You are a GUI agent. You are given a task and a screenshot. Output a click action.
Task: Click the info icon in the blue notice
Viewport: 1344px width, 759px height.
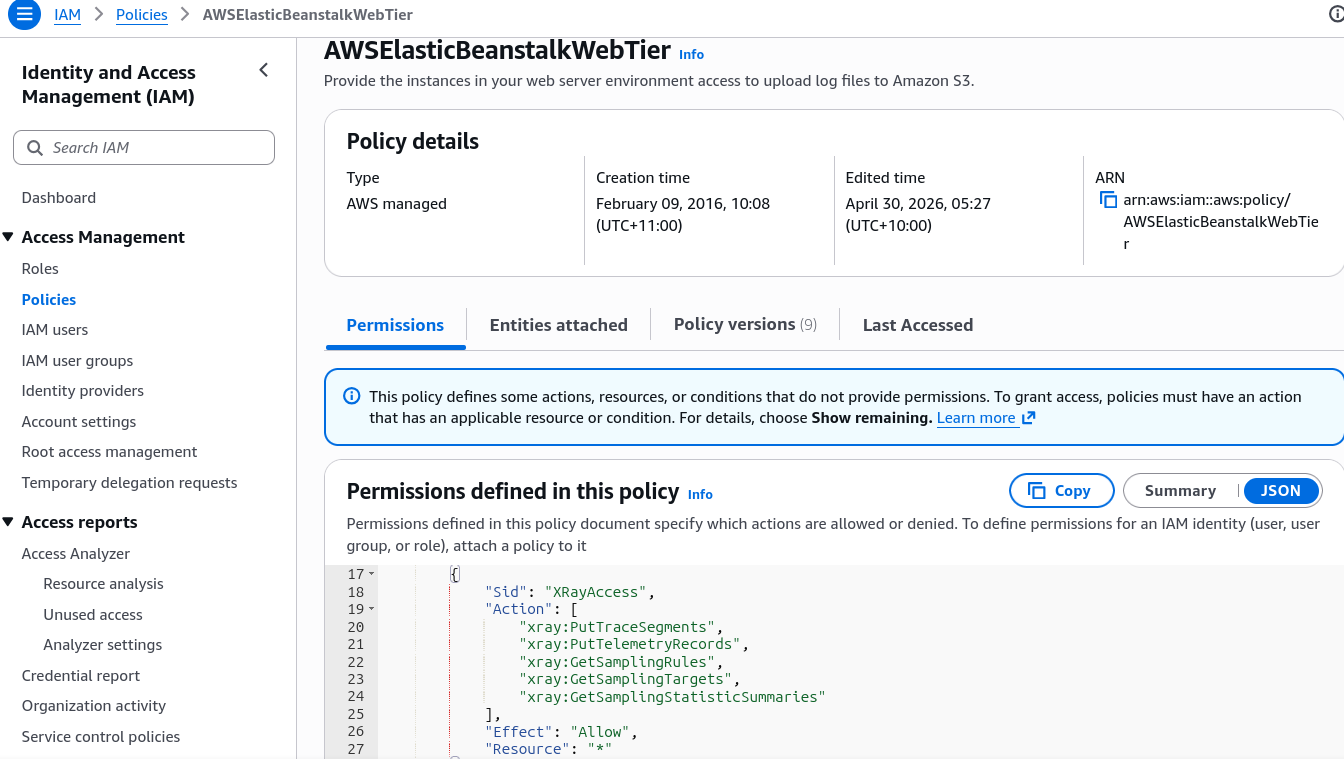pyautogui.click(x=351, y=396)
